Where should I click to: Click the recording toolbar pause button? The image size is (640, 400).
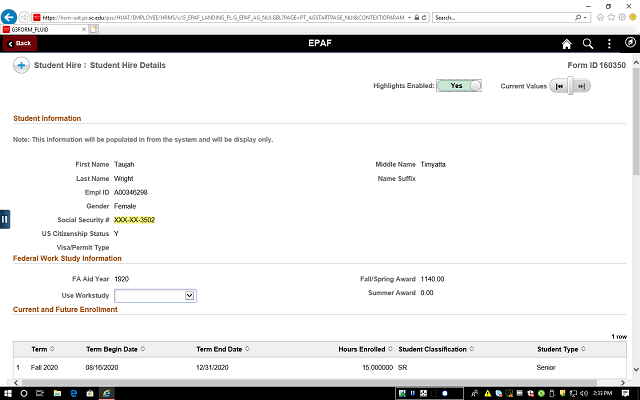click(413, 393)
